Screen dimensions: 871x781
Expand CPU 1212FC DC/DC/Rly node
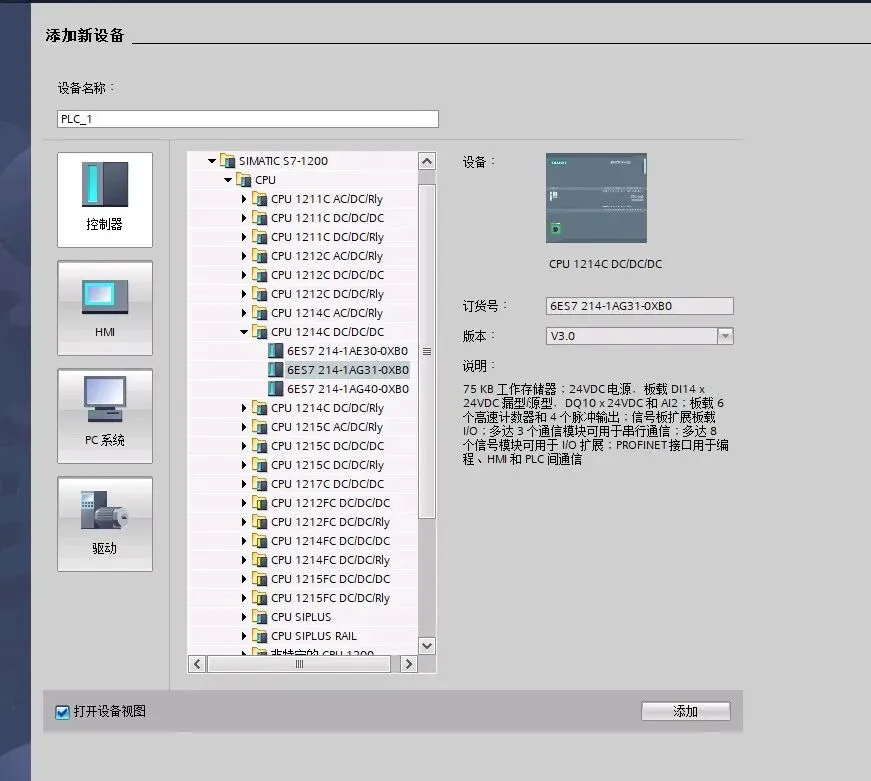[x=244, y=522]
